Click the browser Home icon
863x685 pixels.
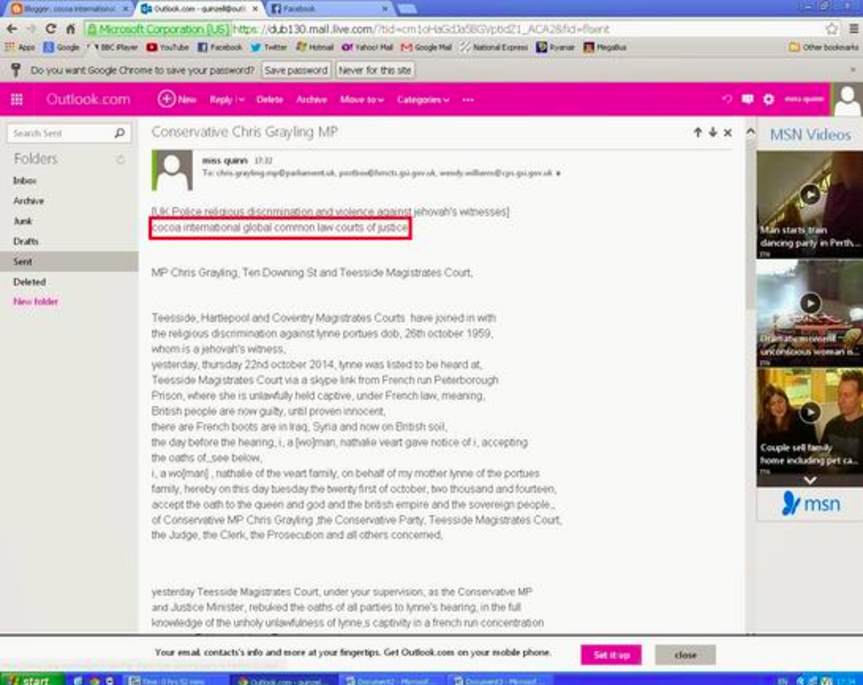(x=70, y=29)
